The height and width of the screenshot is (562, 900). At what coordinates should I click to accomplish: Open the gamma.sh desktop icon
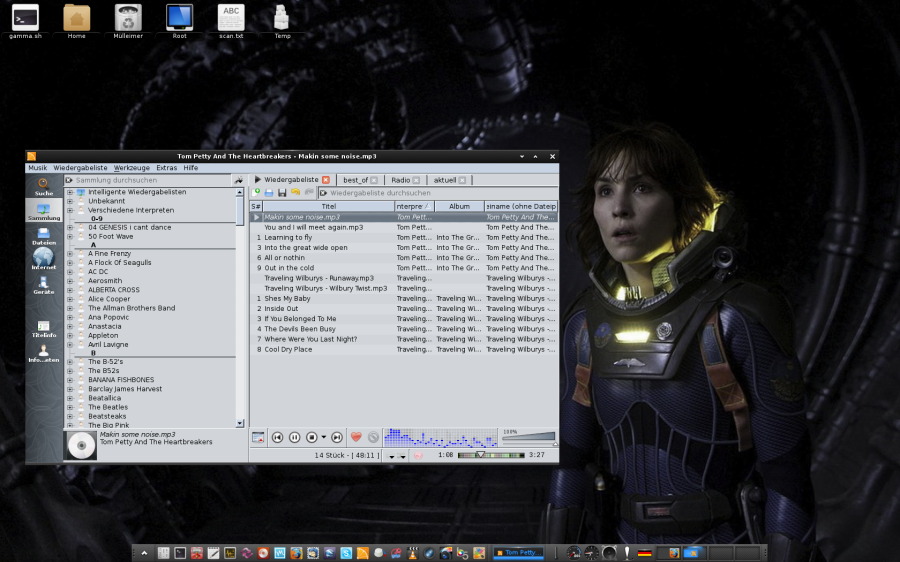click(x=25, y=22)
